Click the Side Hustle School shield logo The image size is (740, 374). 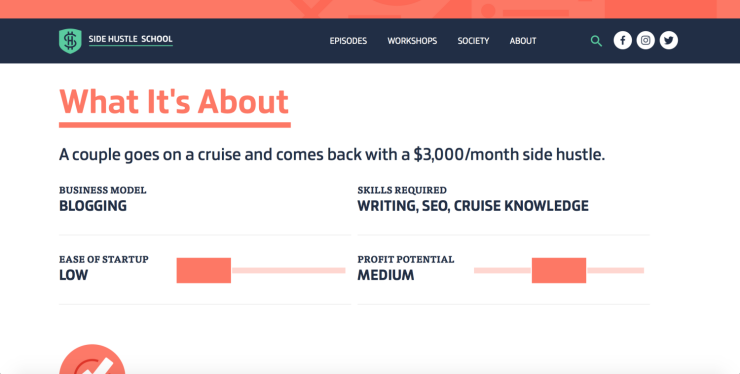70,41
